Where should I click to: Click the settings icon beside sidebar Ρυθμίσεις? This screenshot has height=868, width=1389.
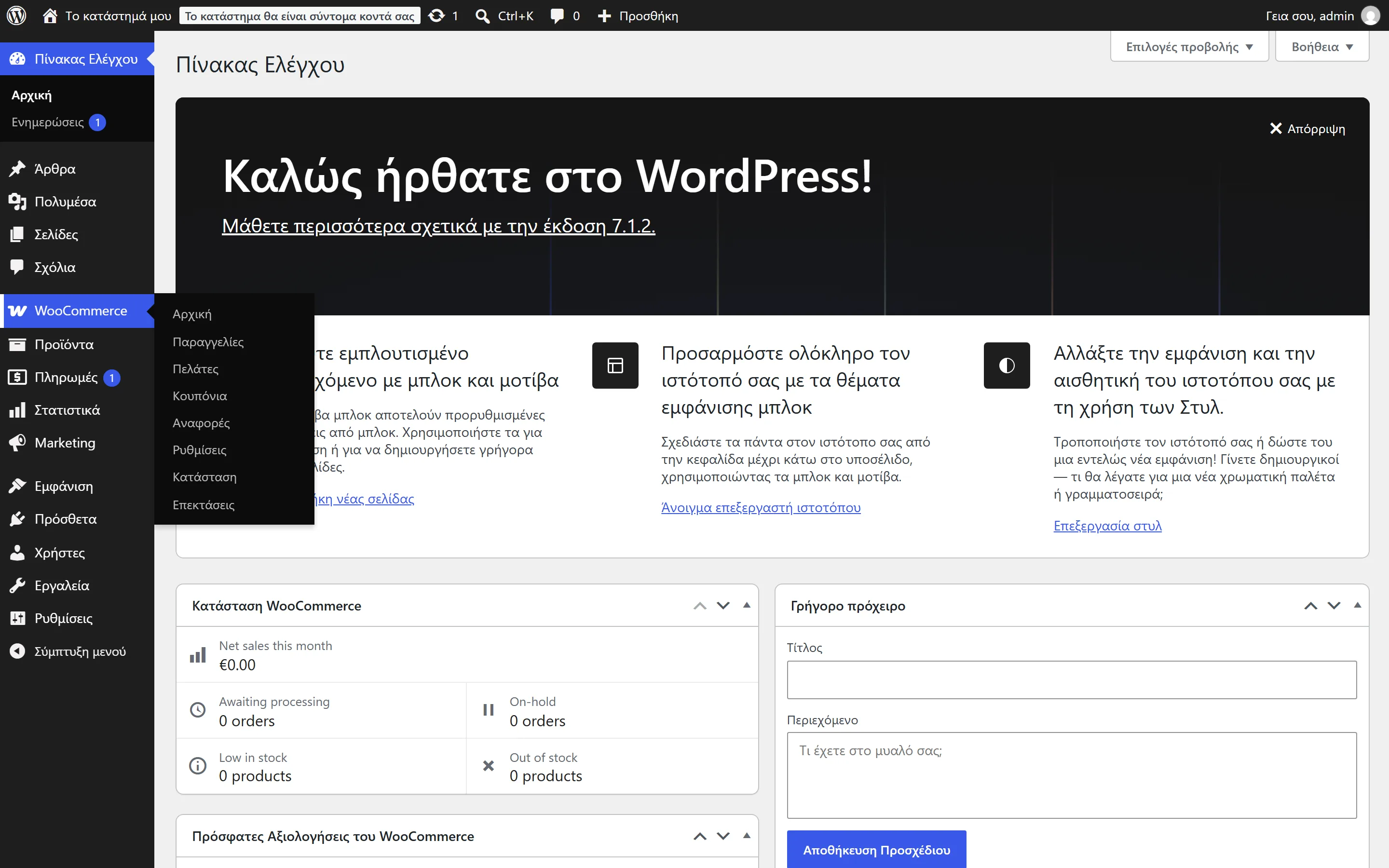(18, 618)
